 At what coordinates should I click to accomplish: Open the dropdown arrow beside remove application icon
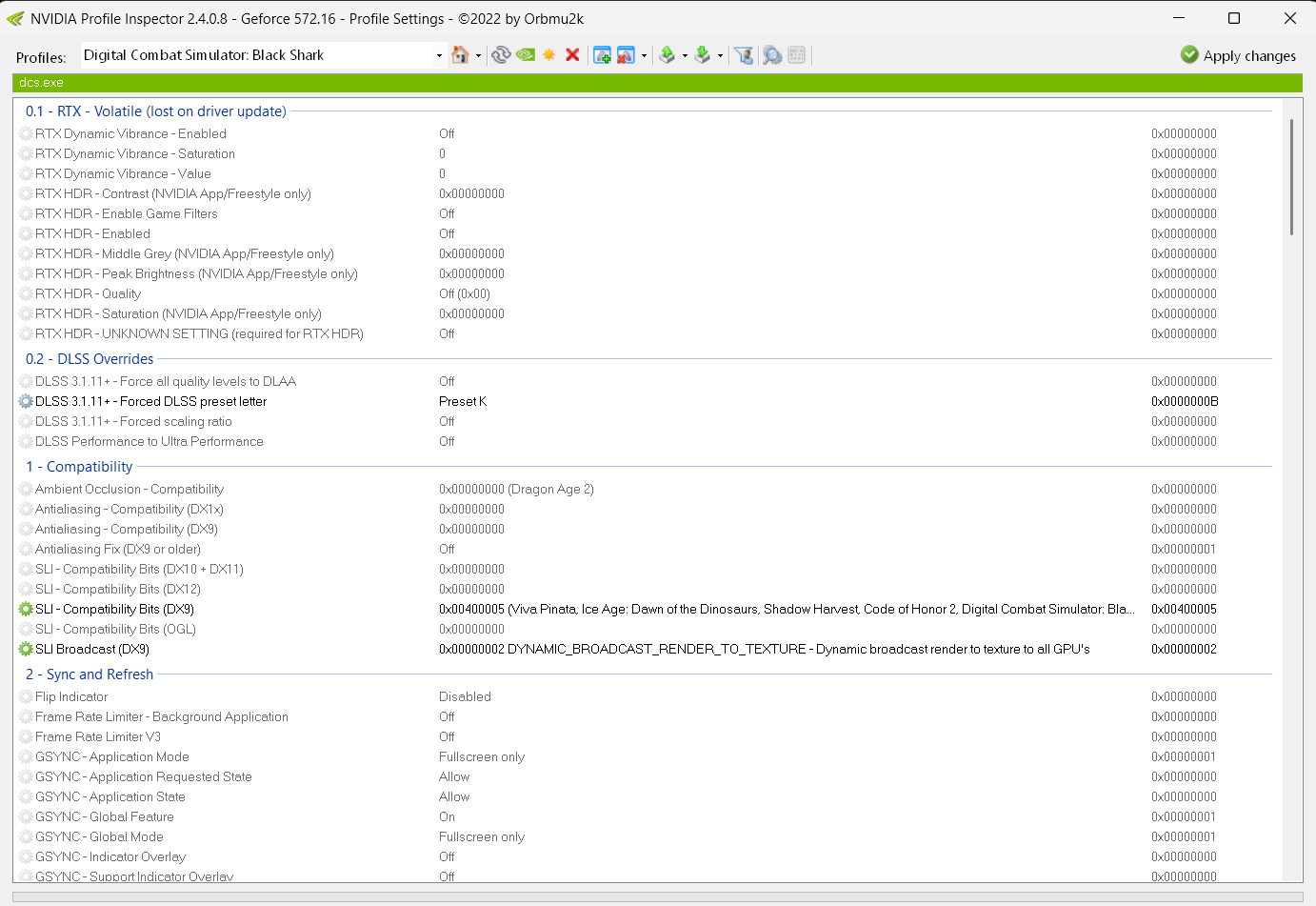coord(644,56)
